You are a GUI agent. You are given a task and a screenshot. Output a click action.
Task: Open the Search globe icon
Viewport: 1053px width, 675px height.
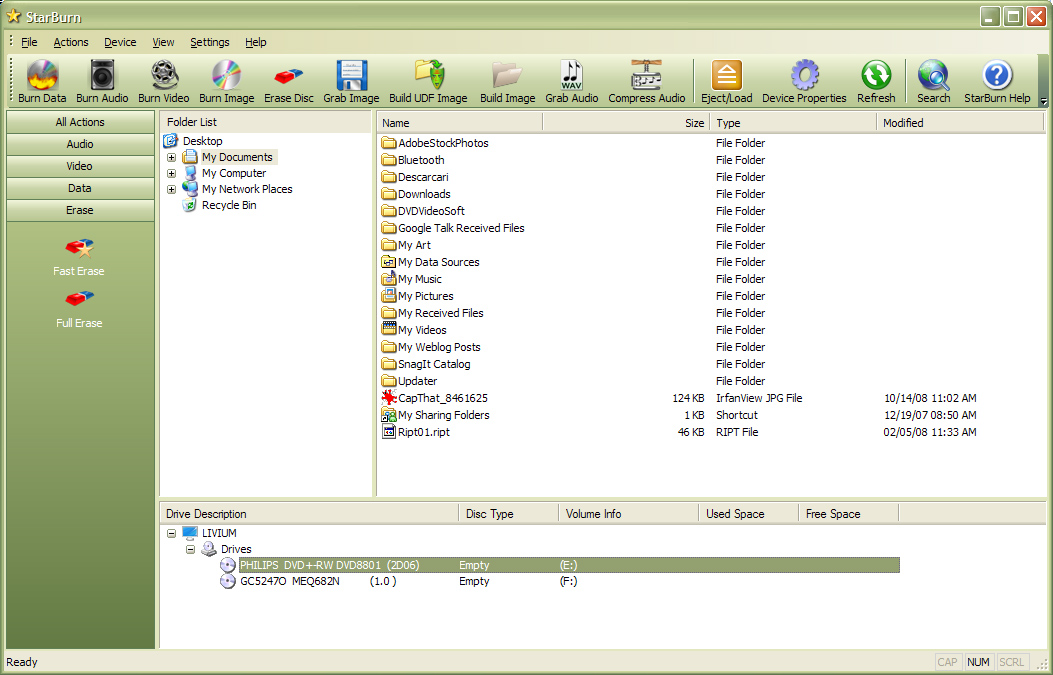(x=933, y=81)
